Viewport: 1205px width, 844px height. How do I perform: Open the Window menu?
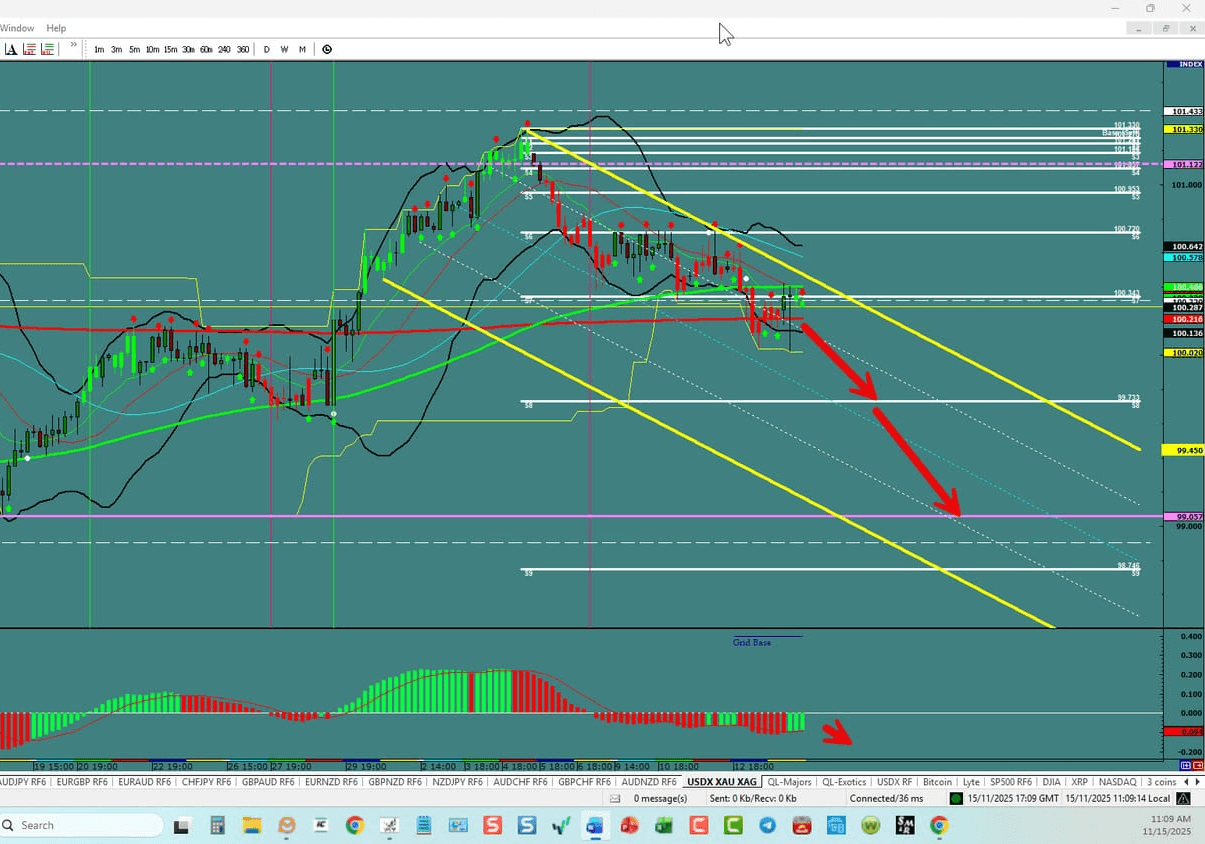(17, 28)
